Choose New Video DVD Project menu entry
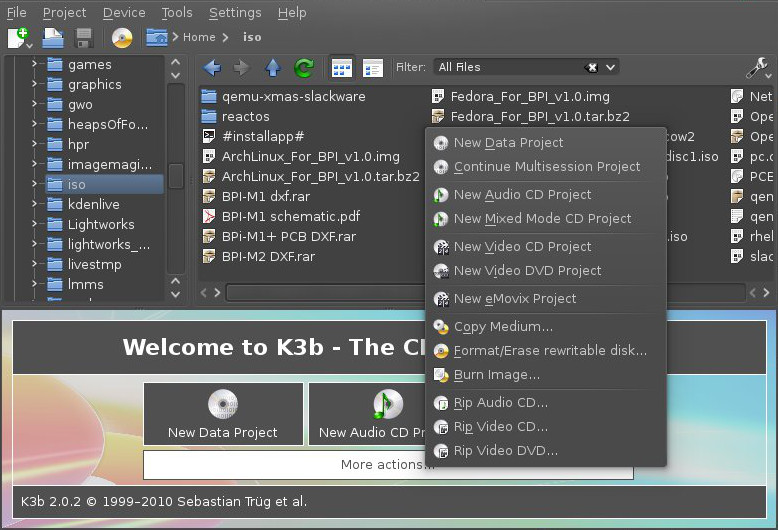The height and width of the screenshot is (530, 778). [527, 271]
